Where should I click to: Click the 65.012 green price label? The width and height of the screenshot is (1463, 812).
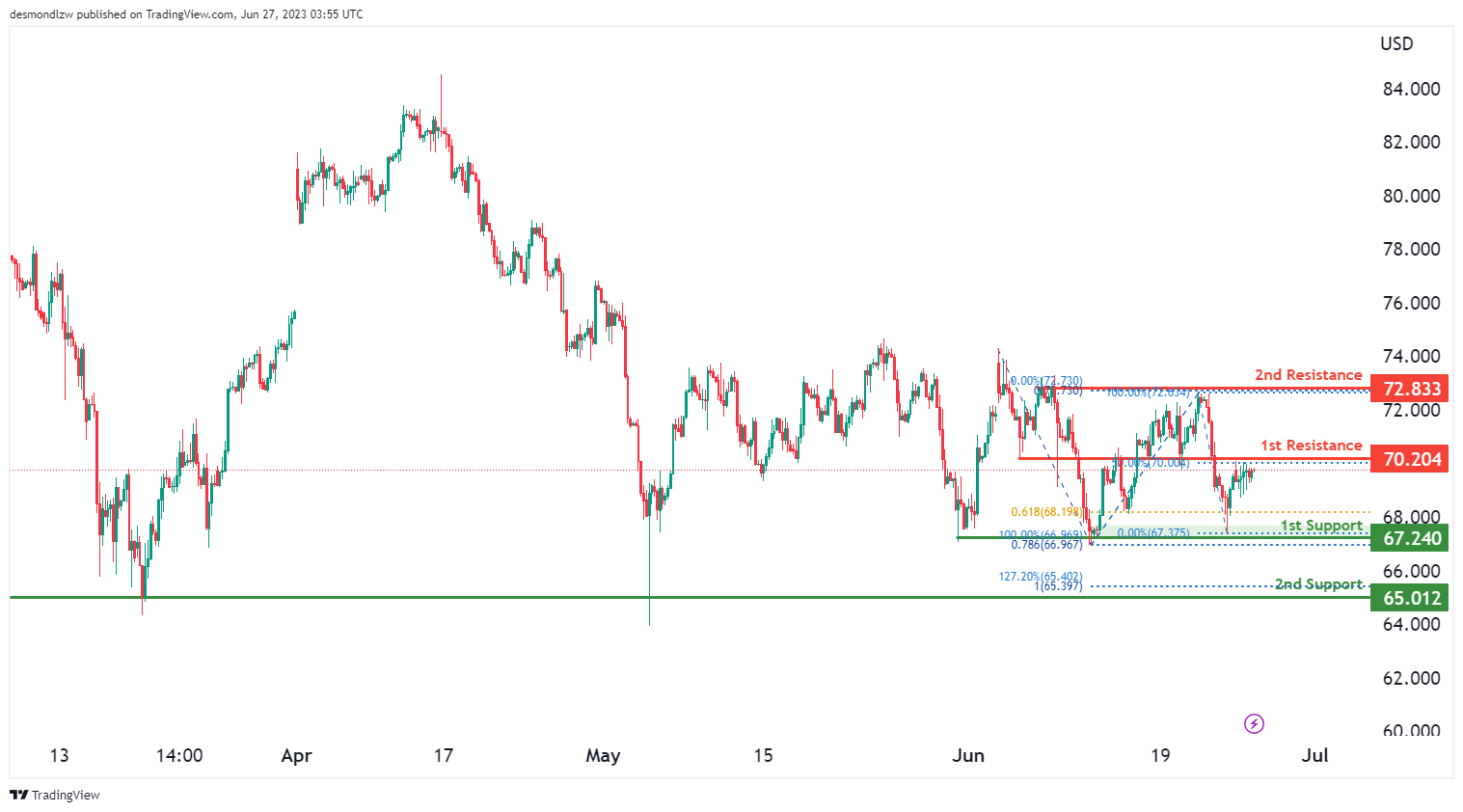[x=1410, y=598]
